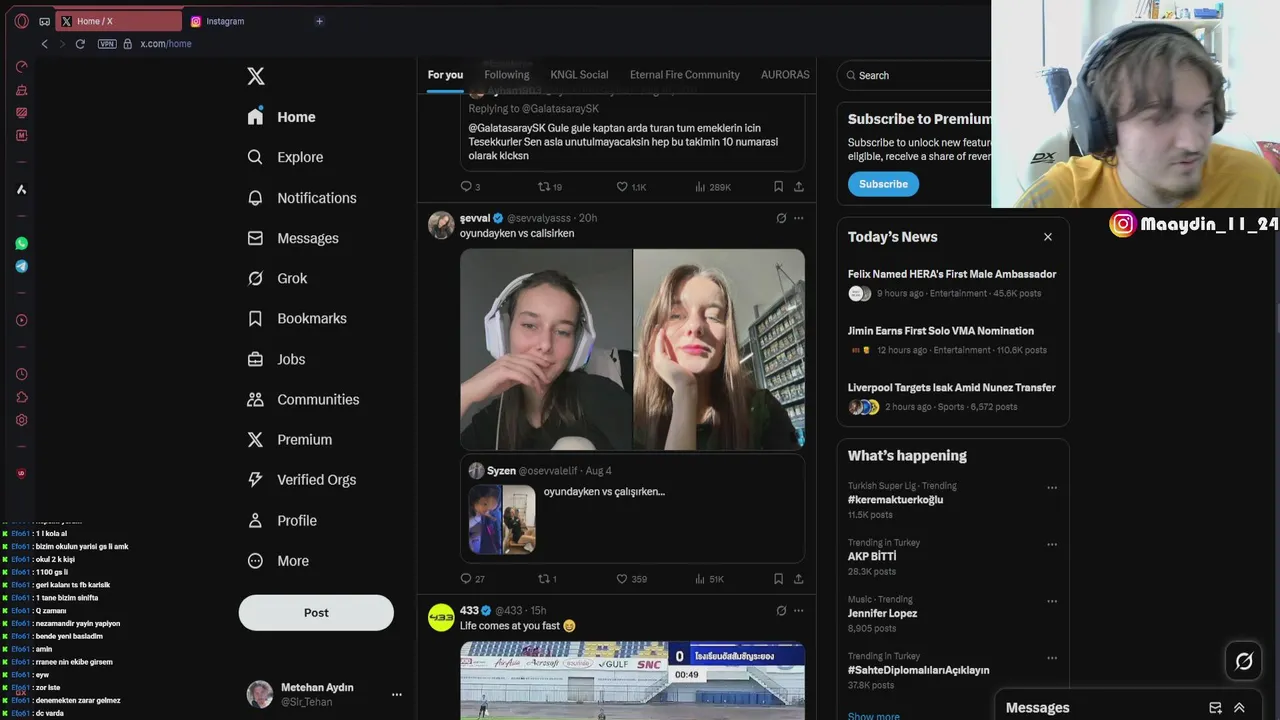Open Verified Orgs in the sidebar
The height and width of the screenshot is (720, 1280).
302,480
